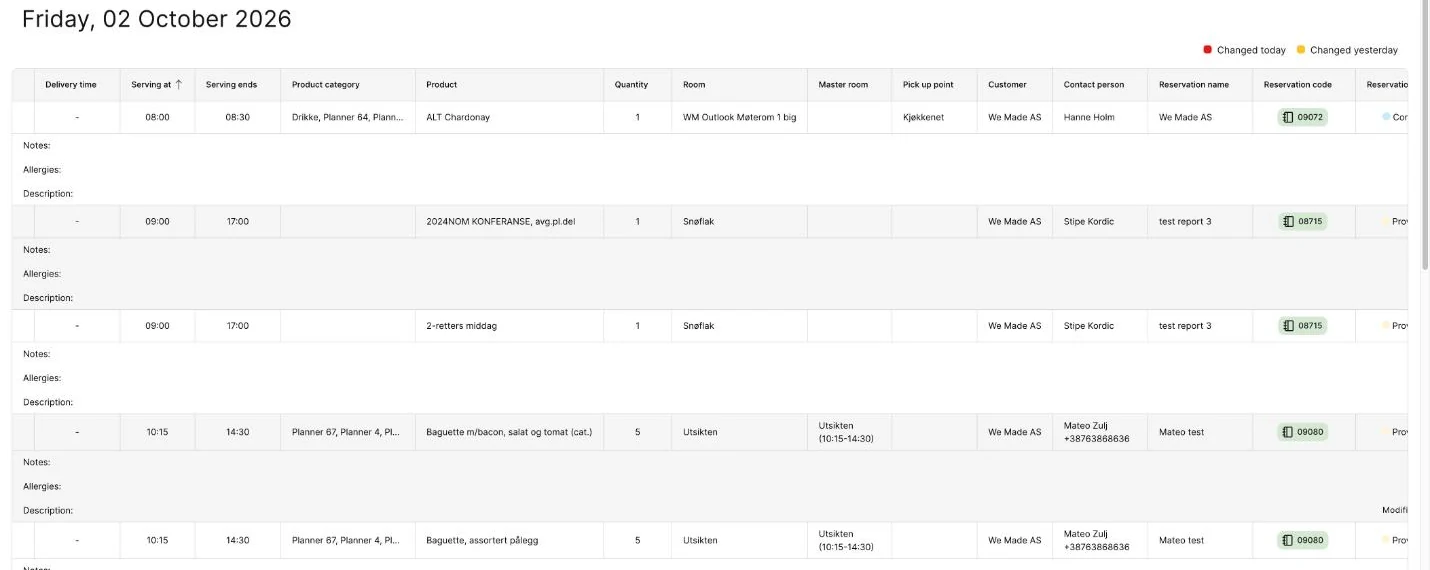
Task: Click the sort arrow on Serving at header
Action: 179,85
